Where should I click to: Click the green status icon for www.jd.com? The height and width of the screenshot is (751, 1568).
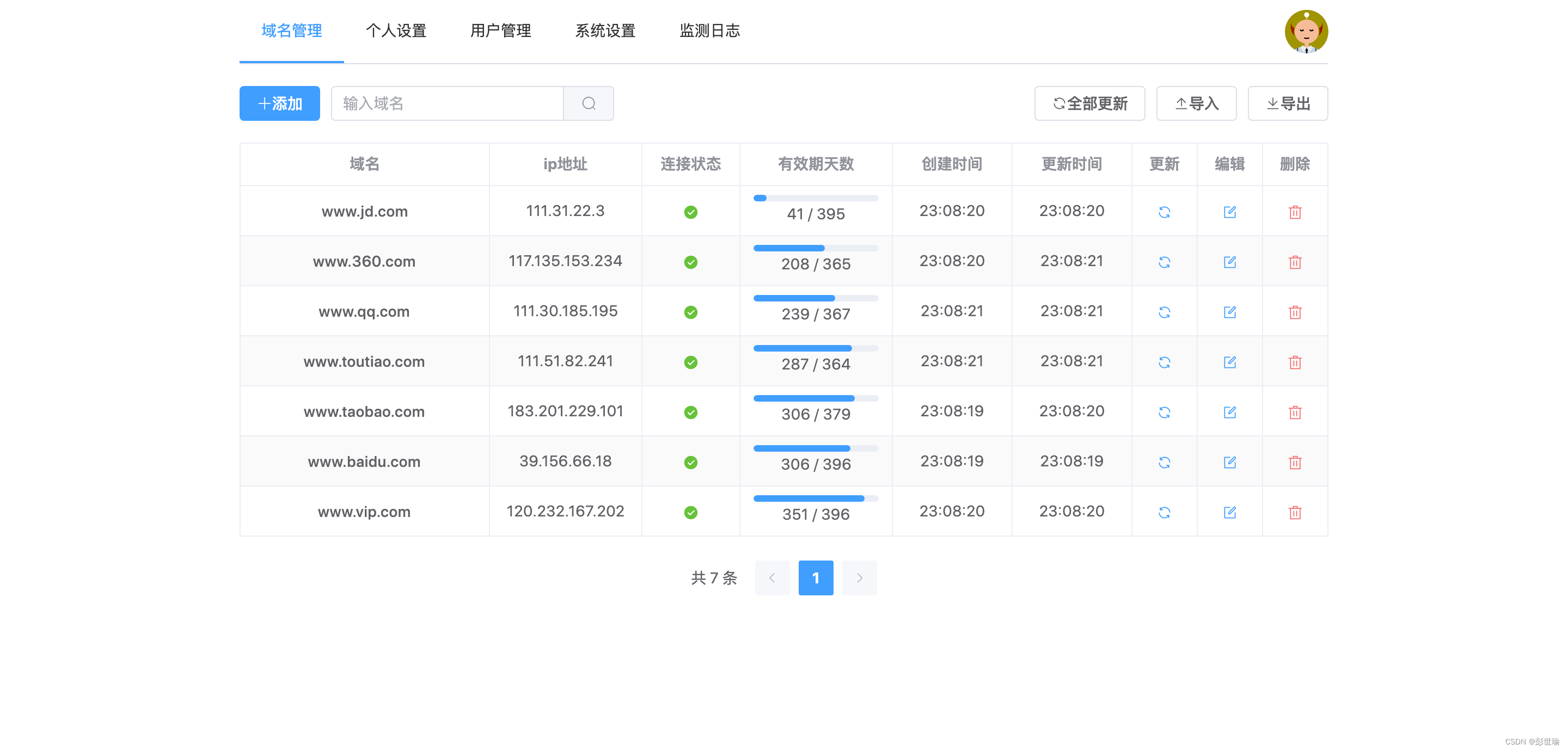[690, 212]
